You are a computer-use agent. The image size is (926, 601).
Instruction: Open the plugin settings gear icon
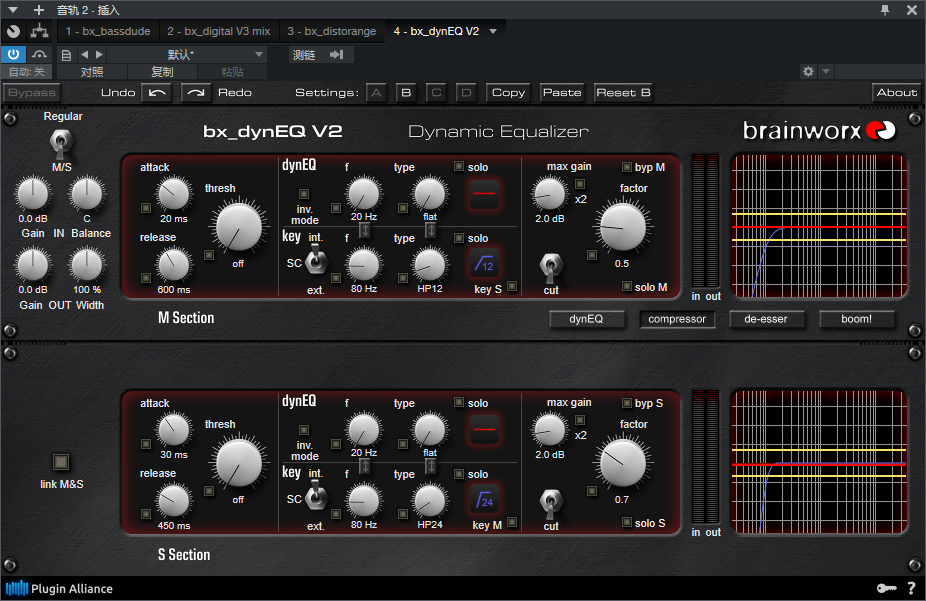pos(808,71)
